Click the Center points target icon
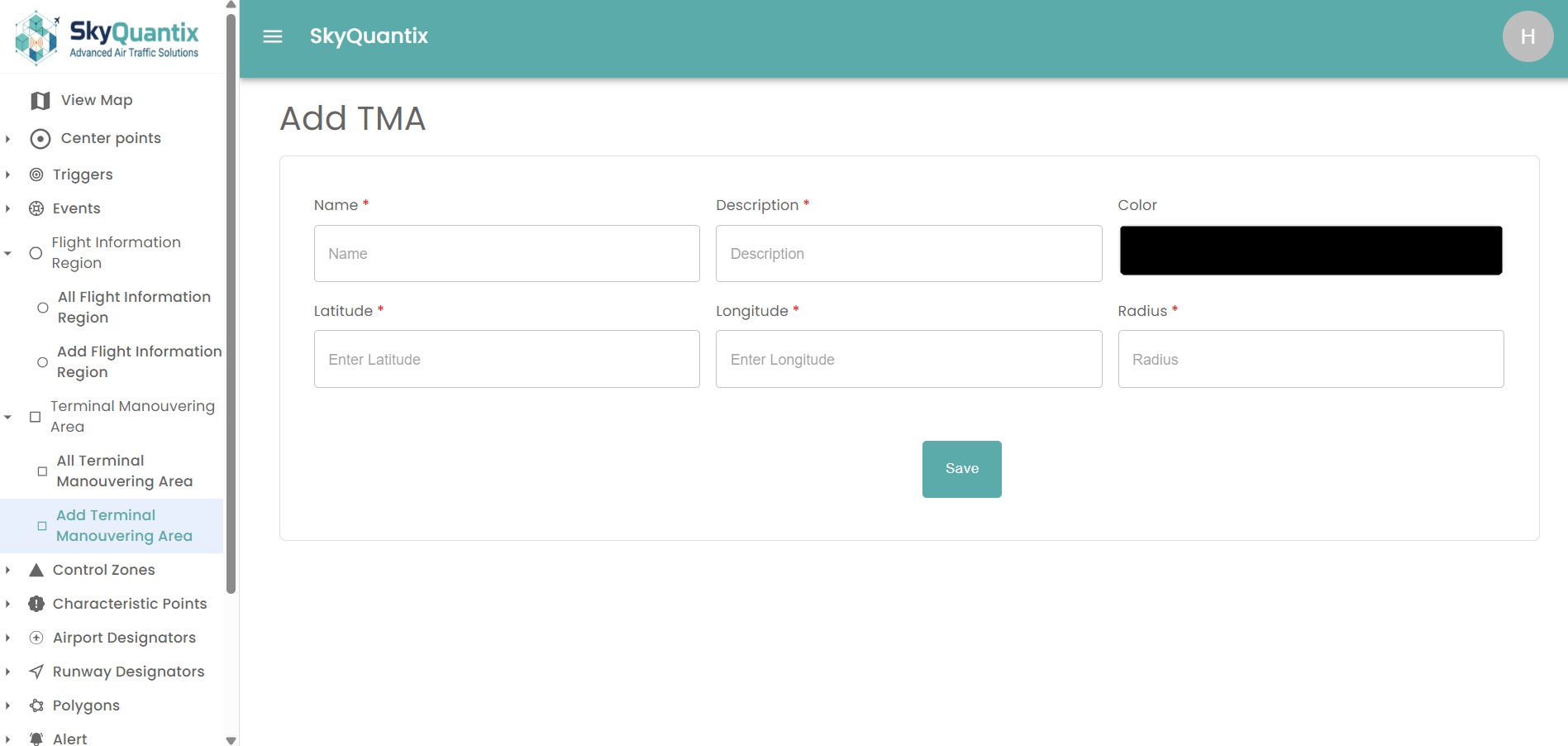Image resolution: width=1568 pixels, height=746 pixels. (40, 138)
